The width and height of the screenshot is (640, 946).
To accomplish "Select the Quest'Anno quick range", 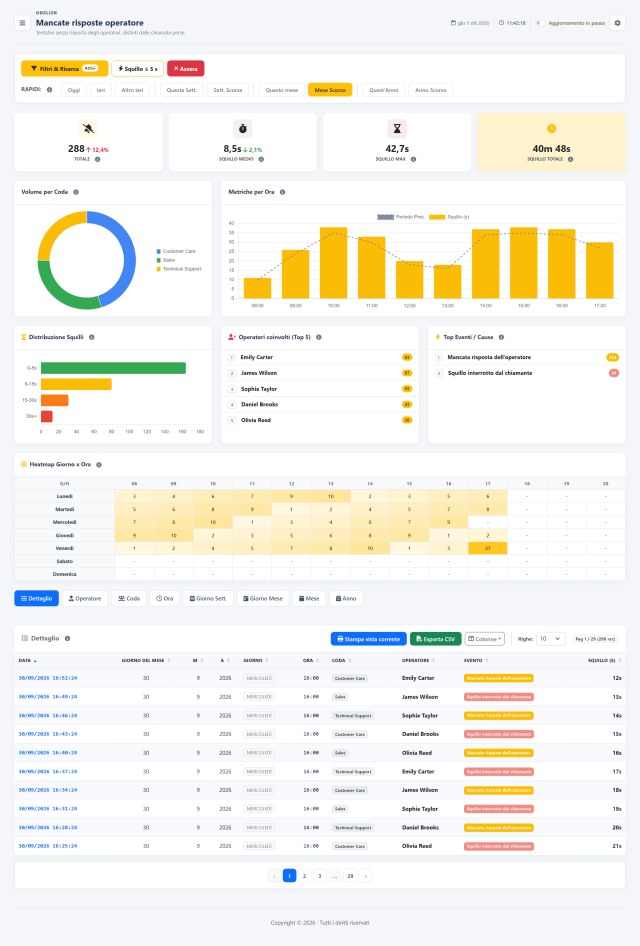I will click(384, 90).
